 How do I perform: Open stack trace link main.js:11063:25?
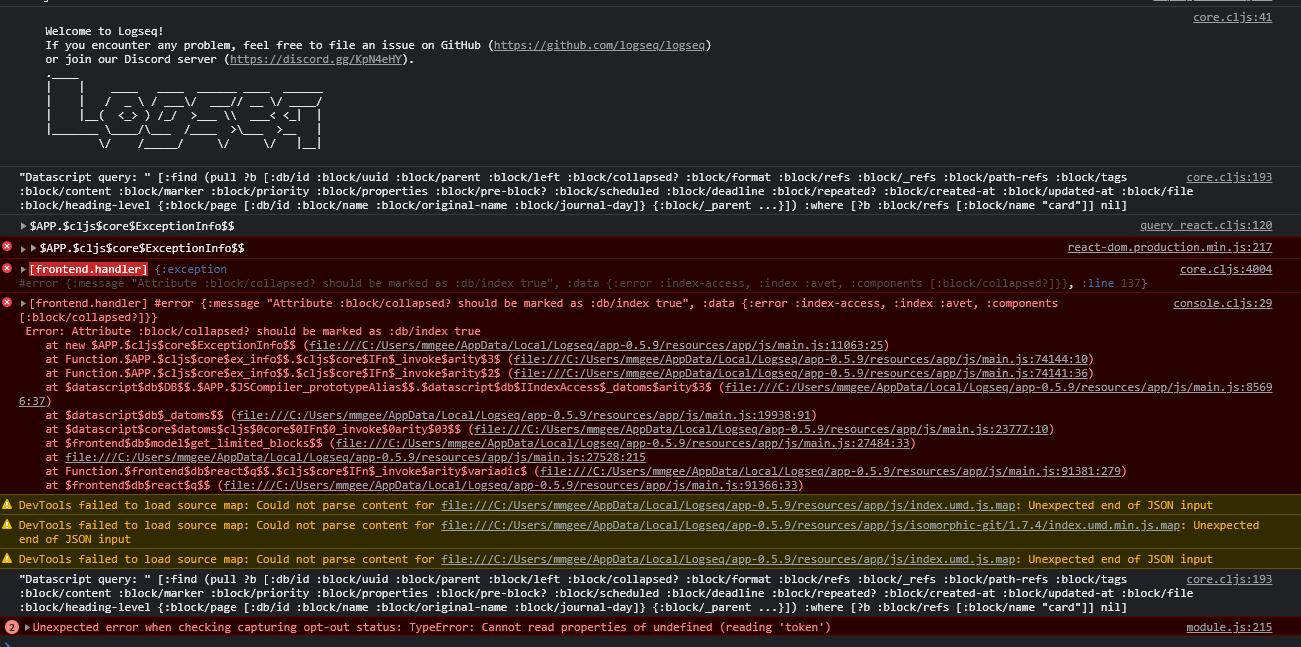596,345
